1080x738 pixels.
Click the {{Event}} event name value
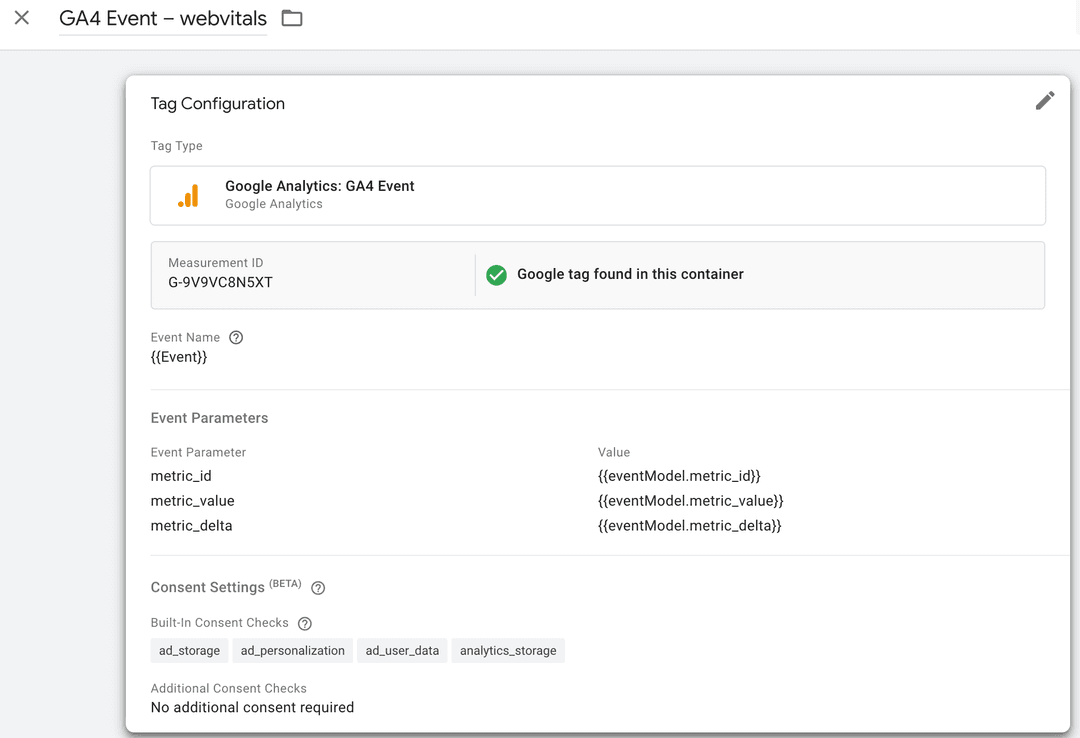click(179, 357)
